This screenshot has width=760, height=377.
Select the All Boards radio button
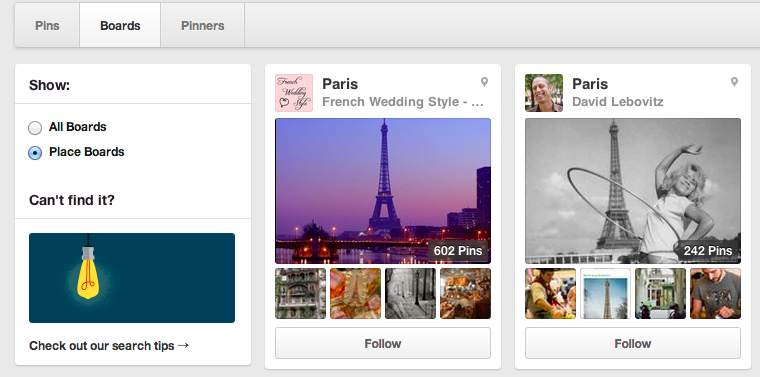35,128
